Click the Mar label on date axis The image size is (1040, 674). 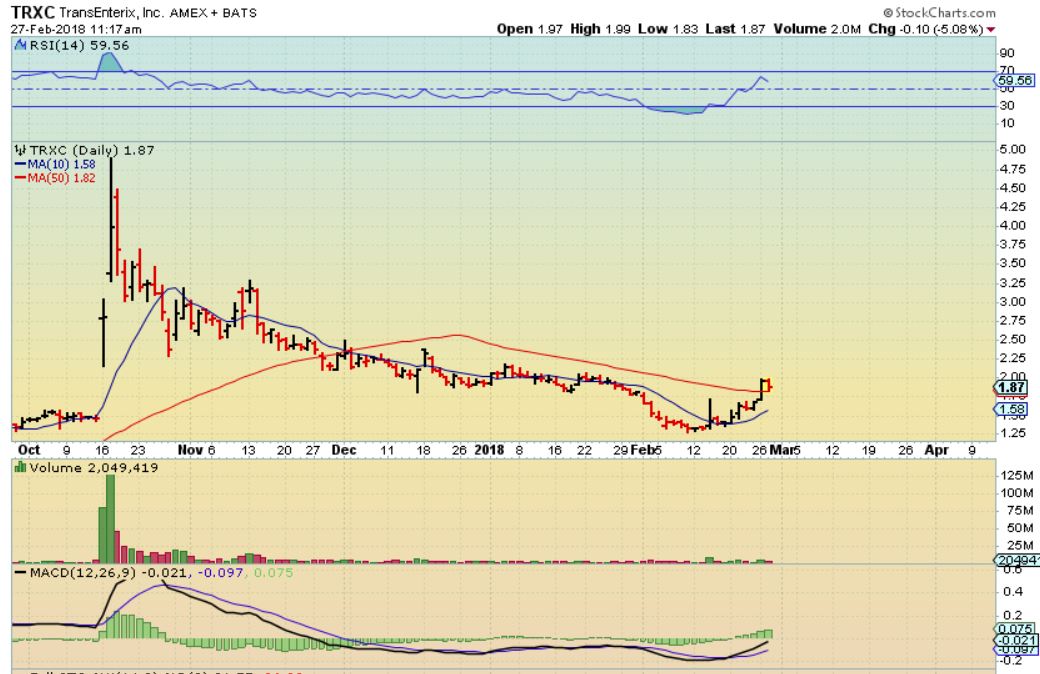781,450
